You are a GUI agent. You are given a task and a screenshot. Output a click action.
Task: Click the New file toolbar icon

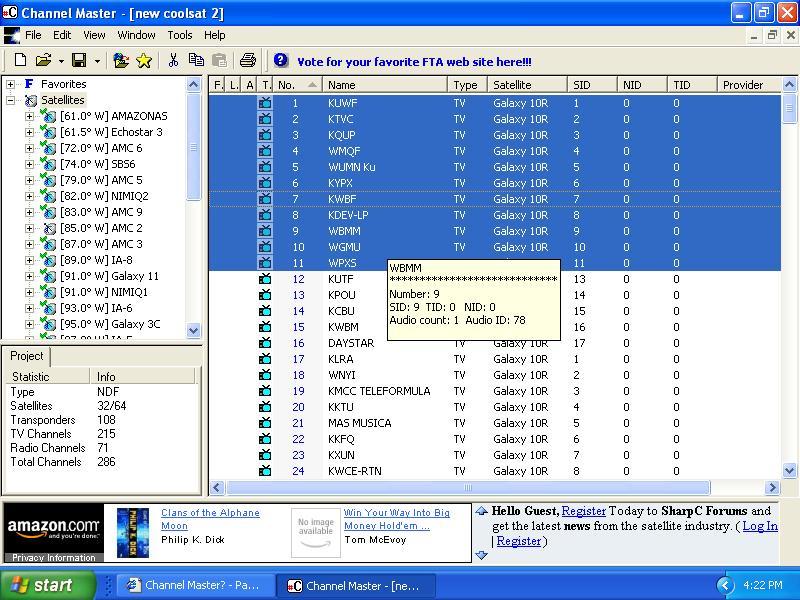tap(20, 60)
